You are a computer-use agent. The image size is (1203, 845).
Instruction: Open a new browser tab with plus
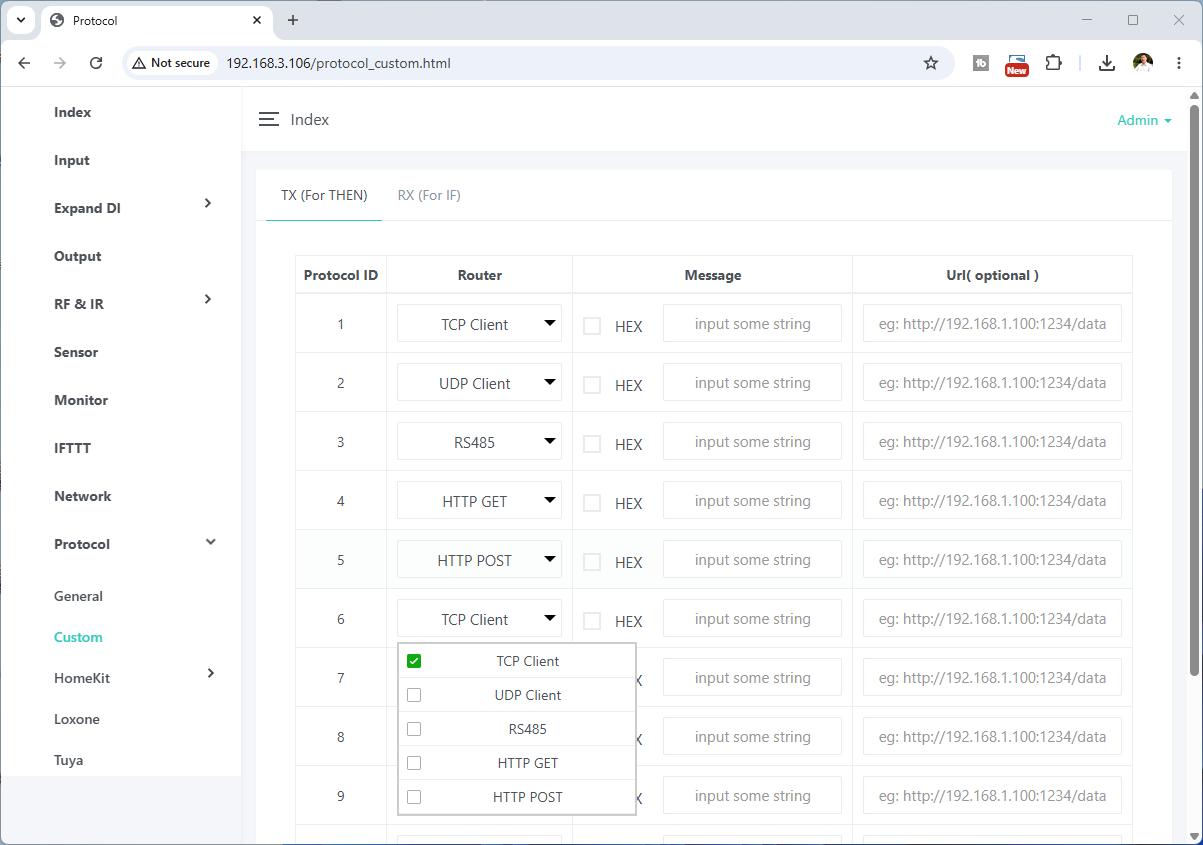pyautogui.click(x=293, y=20)
